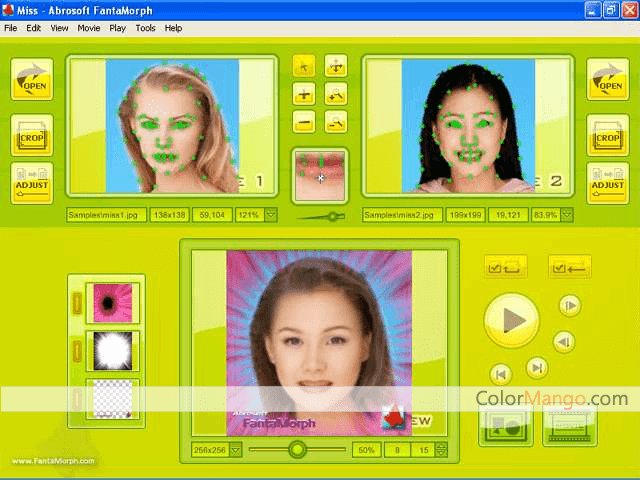Select the delete key dot tool

coord(305,123)
